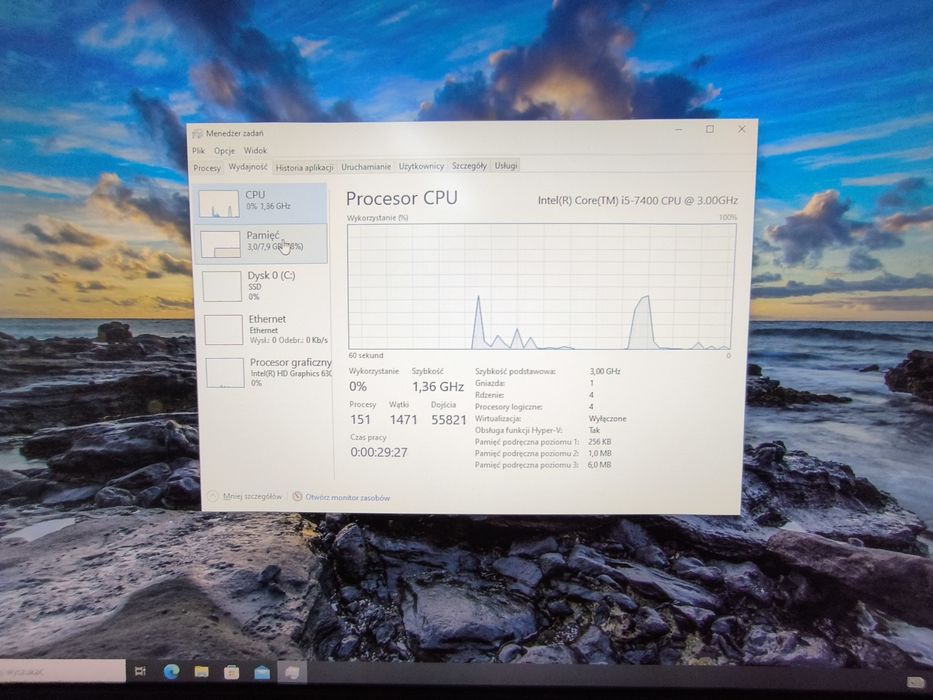Switch to the Usługi tab
The image size is (933, 700).
pos(506,165)
